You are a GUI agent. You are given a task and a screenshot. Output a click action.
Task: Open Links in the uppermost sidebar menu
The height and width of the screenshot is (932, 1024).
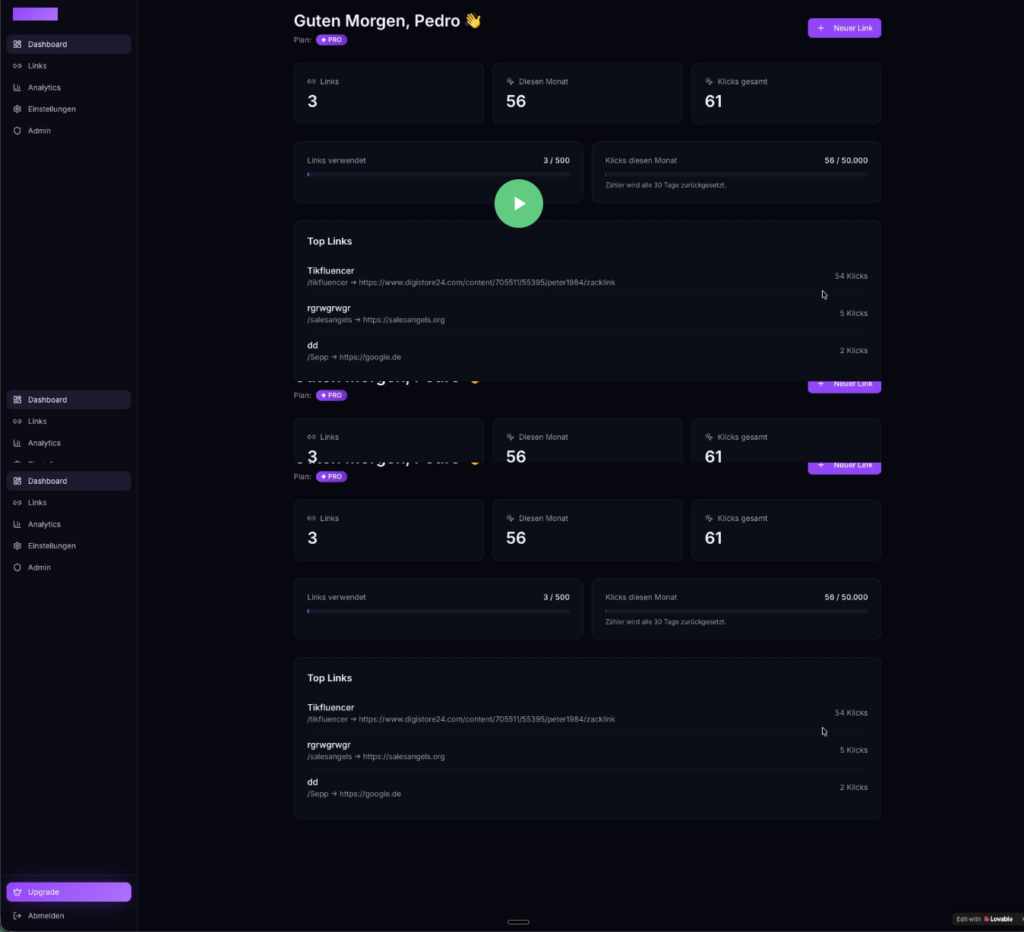click(69, 66)
